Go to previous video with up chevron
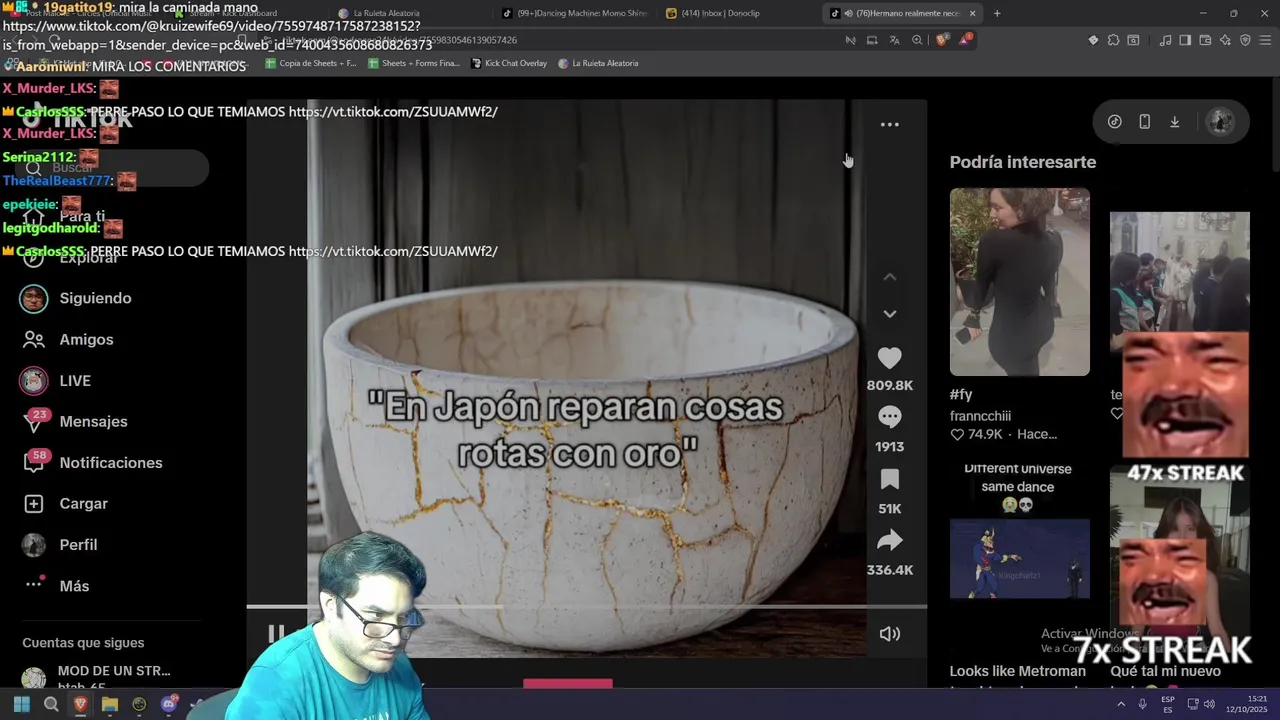 tap(889, 277)
